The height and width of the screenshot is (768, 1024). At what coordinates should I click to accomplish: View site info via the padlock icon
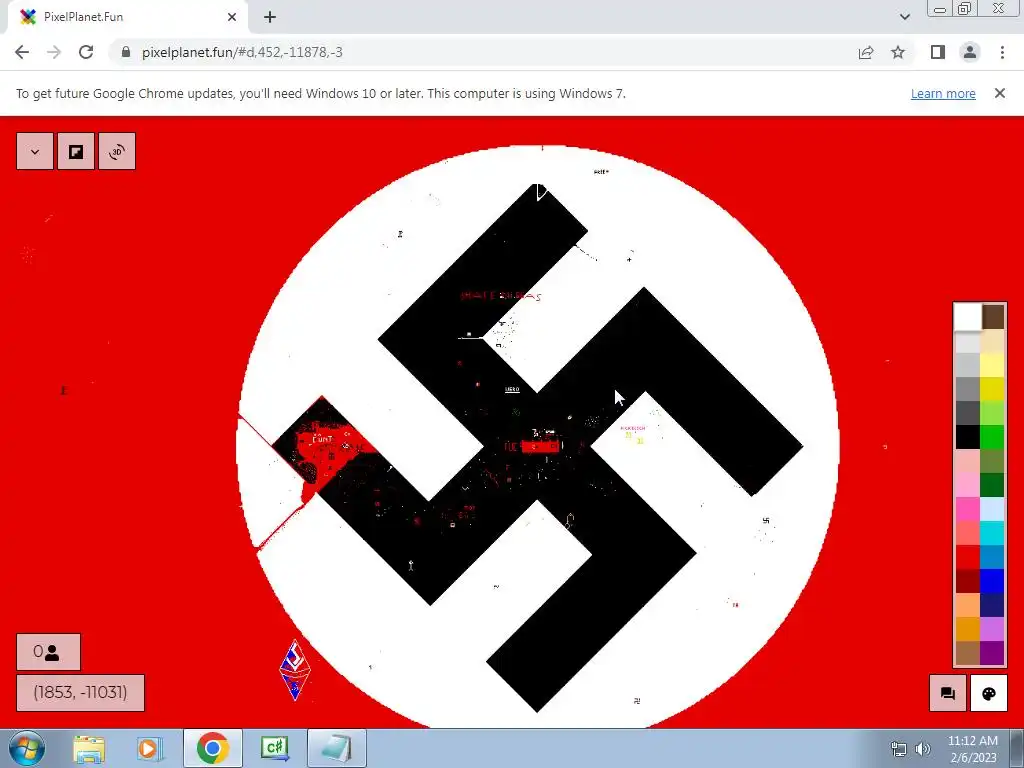(126, 52)
